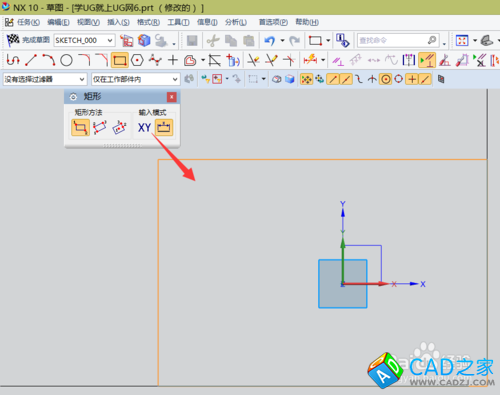Image resolution: width=500 pixels, height=395 pixels.
Task: Click the Point plus tool icon
Action: coord(173,60)
